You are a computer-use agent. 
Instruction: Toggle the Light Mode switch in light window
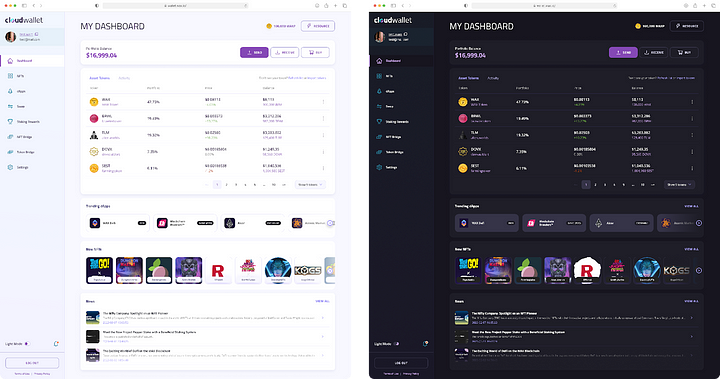(x=27, y=344)
